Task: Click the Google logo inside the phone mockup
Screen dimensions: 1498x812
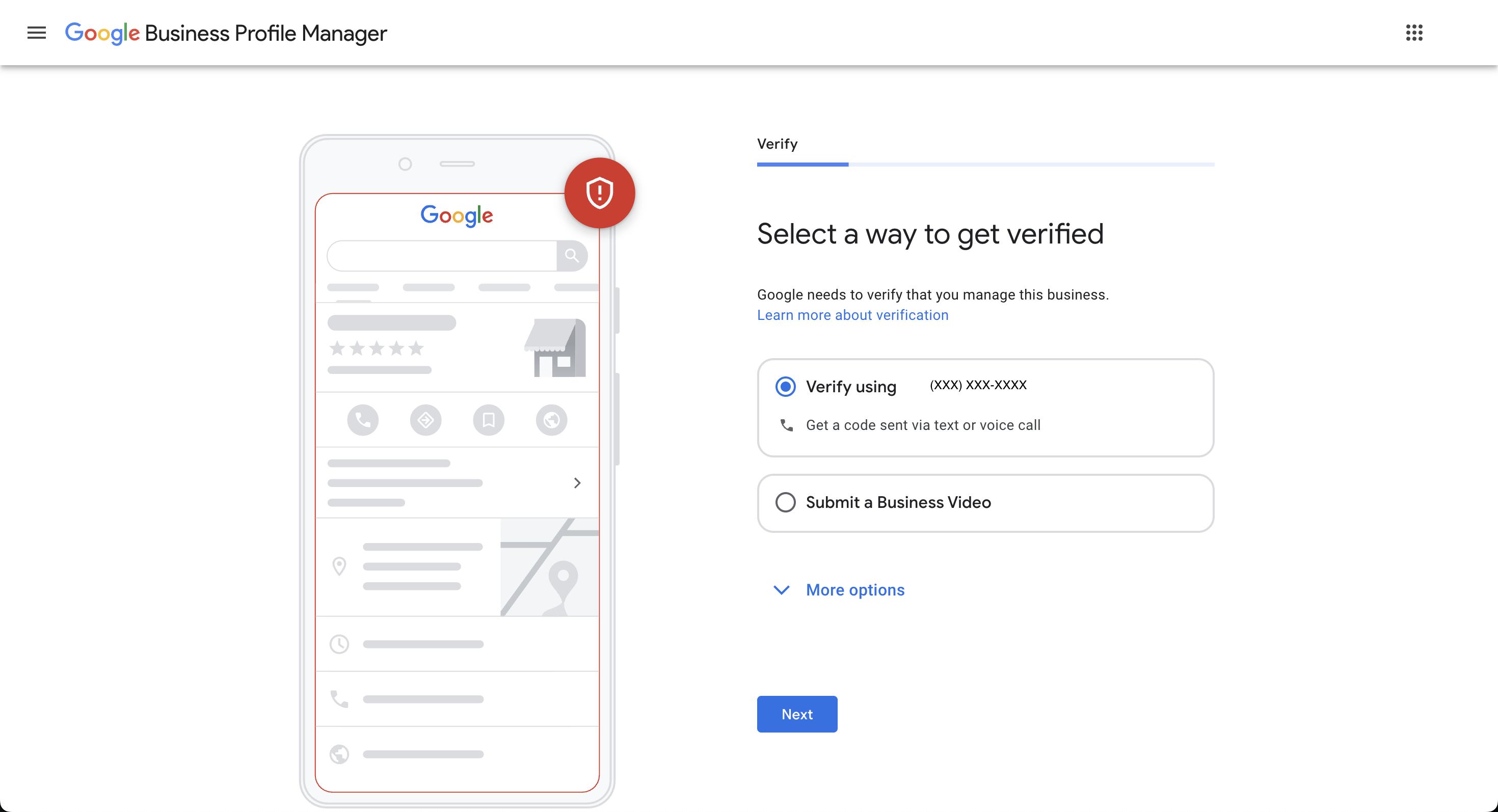Action: tap(457, 215)
